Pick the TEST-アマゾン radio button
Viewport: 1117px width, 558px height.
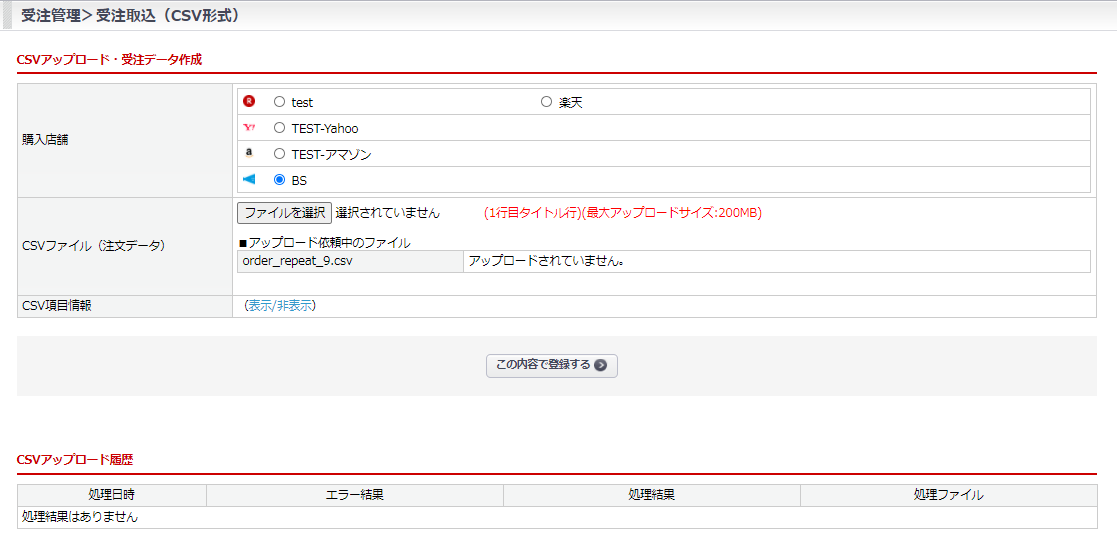point(279,154)
